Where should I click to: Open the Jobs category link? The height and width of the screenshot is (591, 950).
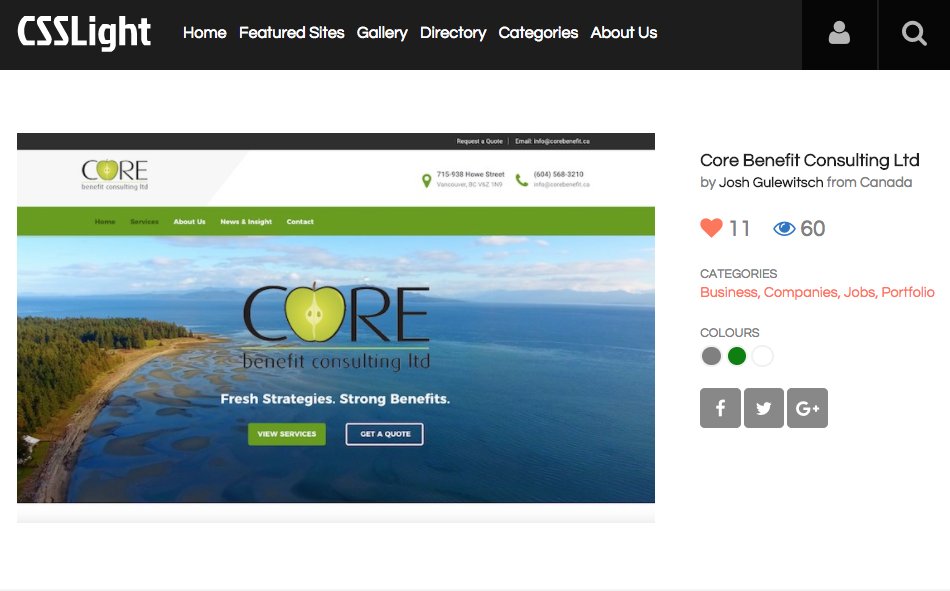point(860,292)
